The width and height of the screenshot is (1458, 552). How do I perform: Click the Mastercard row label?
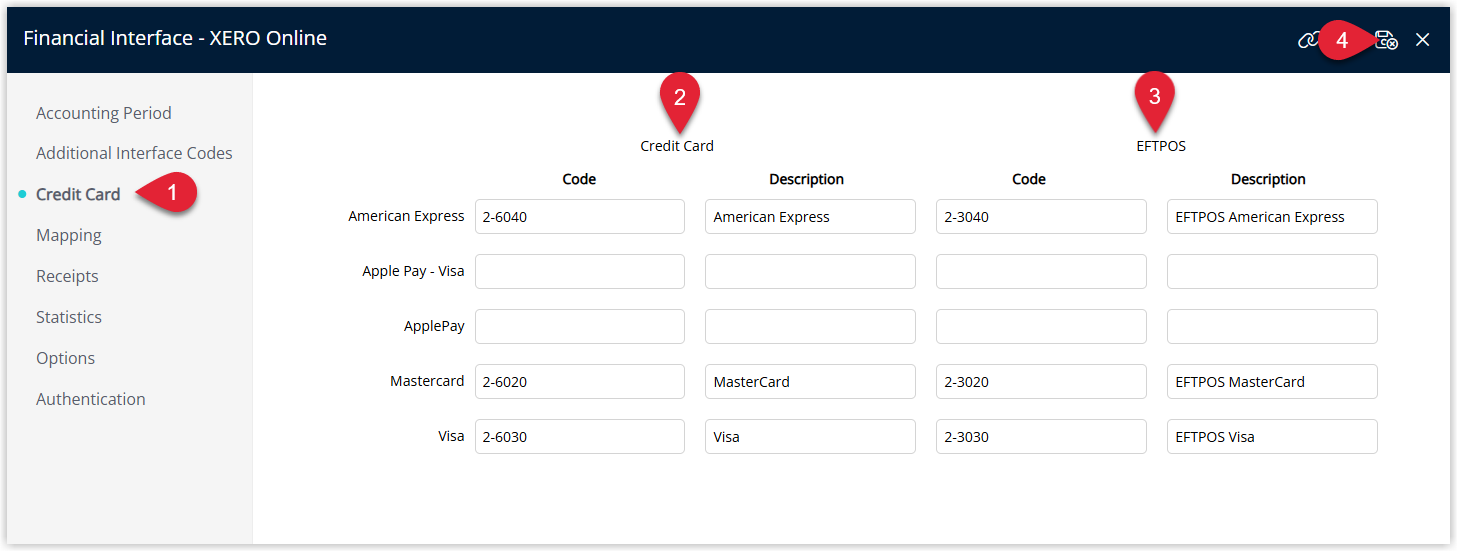[x=427, y=381]
